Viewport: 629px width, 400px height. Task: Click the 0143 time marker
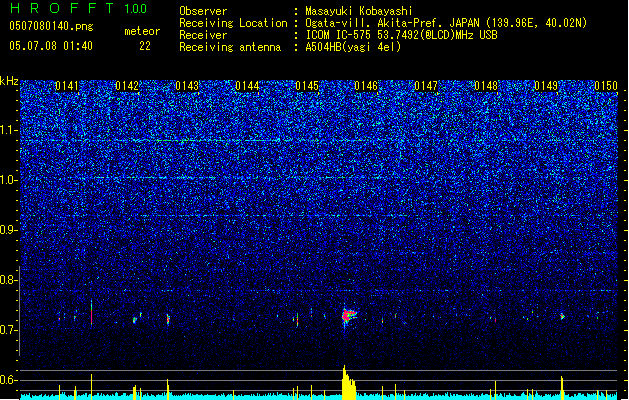[187, 86]
